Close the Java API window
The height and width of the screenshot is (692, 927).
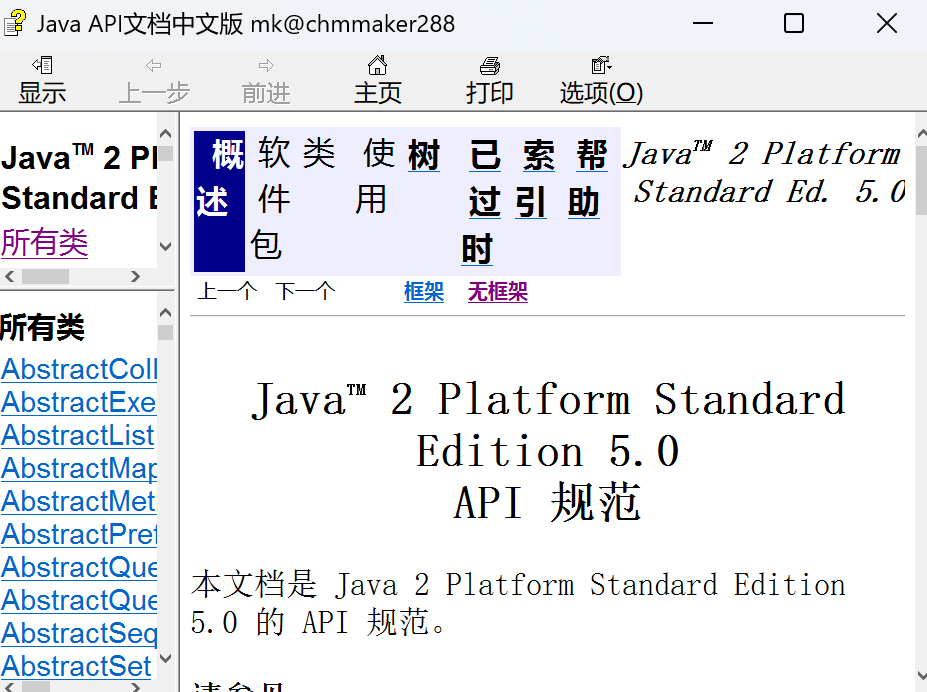pyautogui.click(x=887, y=24)
